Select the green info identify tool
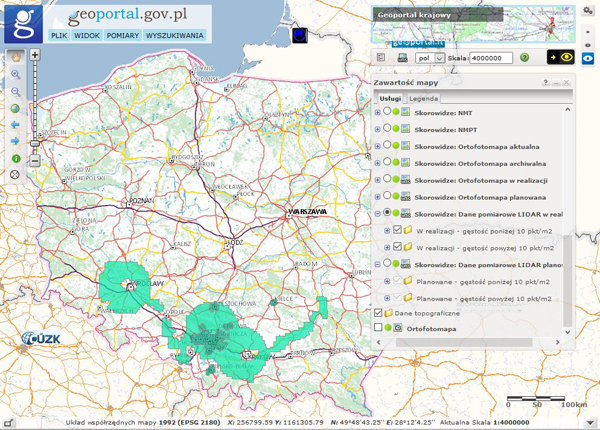The height and width of the screenshot is (430, 600). point(16,158)
